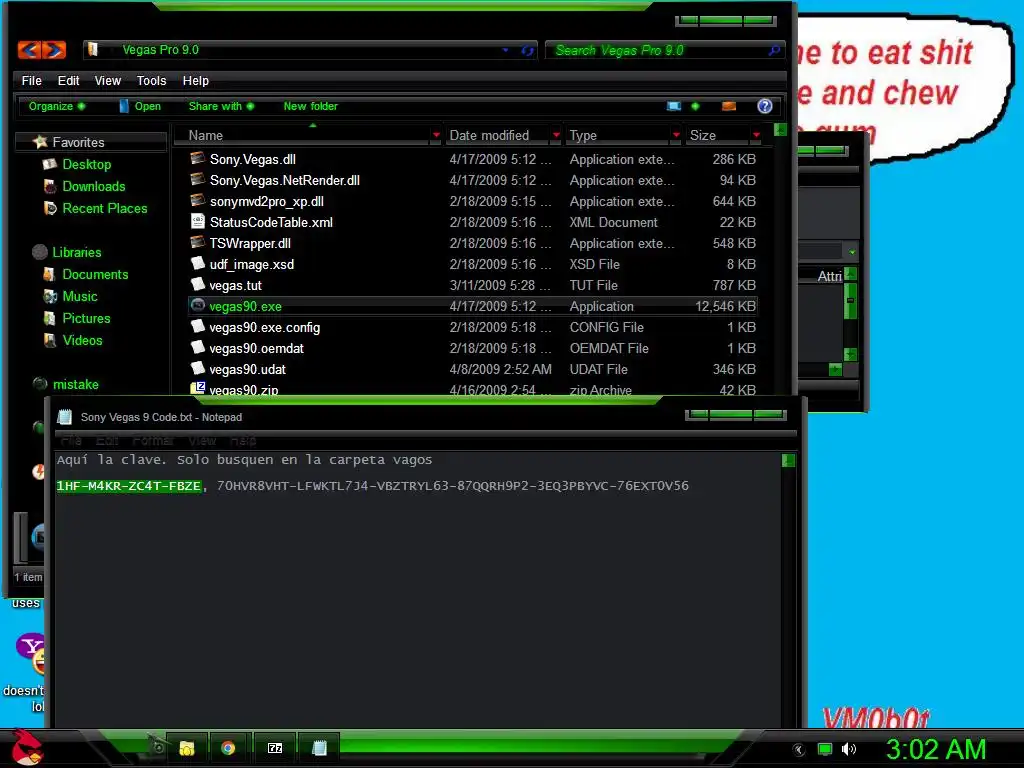Sort files by the Name column
The height and width of the screenshot is (768, 1024).
(x=206, y=135)
